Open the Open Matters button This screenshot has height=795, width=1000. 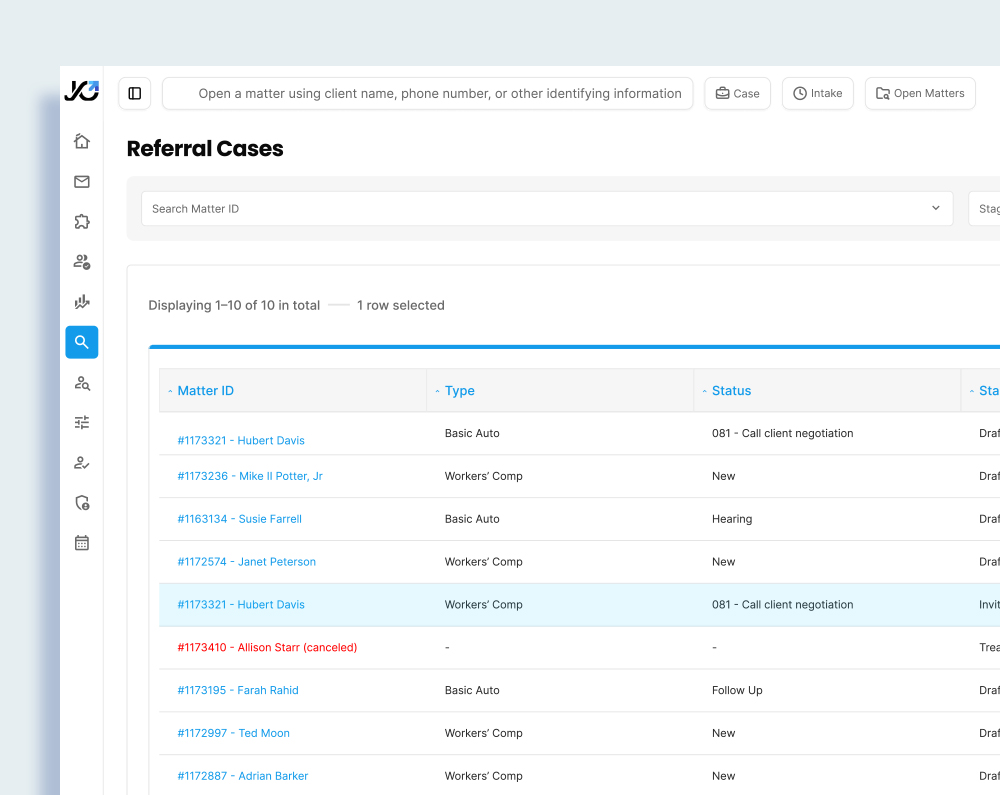pyautogui.click(x=919, y=94)
